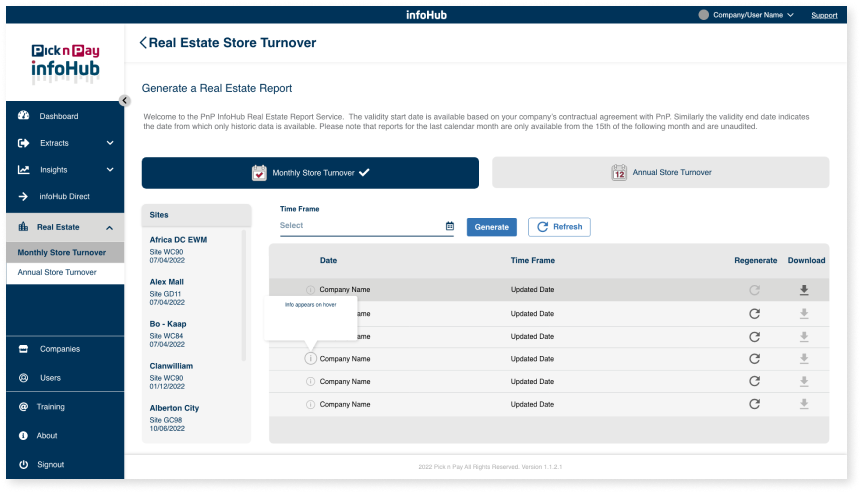
Task: Click the Extracts export icon
Action: pos(23,143)
